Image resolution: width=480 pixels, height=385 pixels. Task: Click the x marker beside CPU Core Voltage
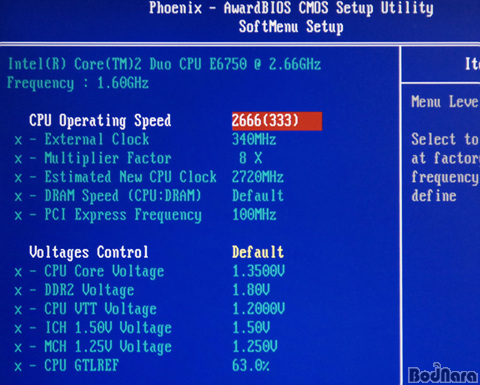(x=18, y=273)
